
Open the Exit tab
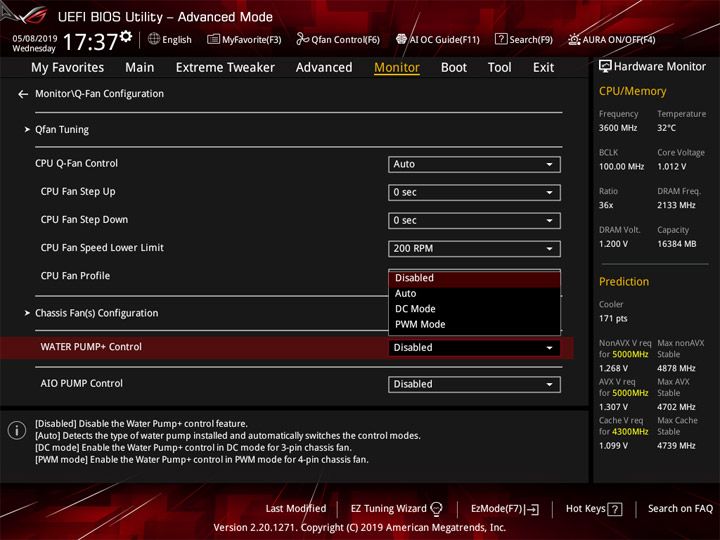tap(543, 68)
